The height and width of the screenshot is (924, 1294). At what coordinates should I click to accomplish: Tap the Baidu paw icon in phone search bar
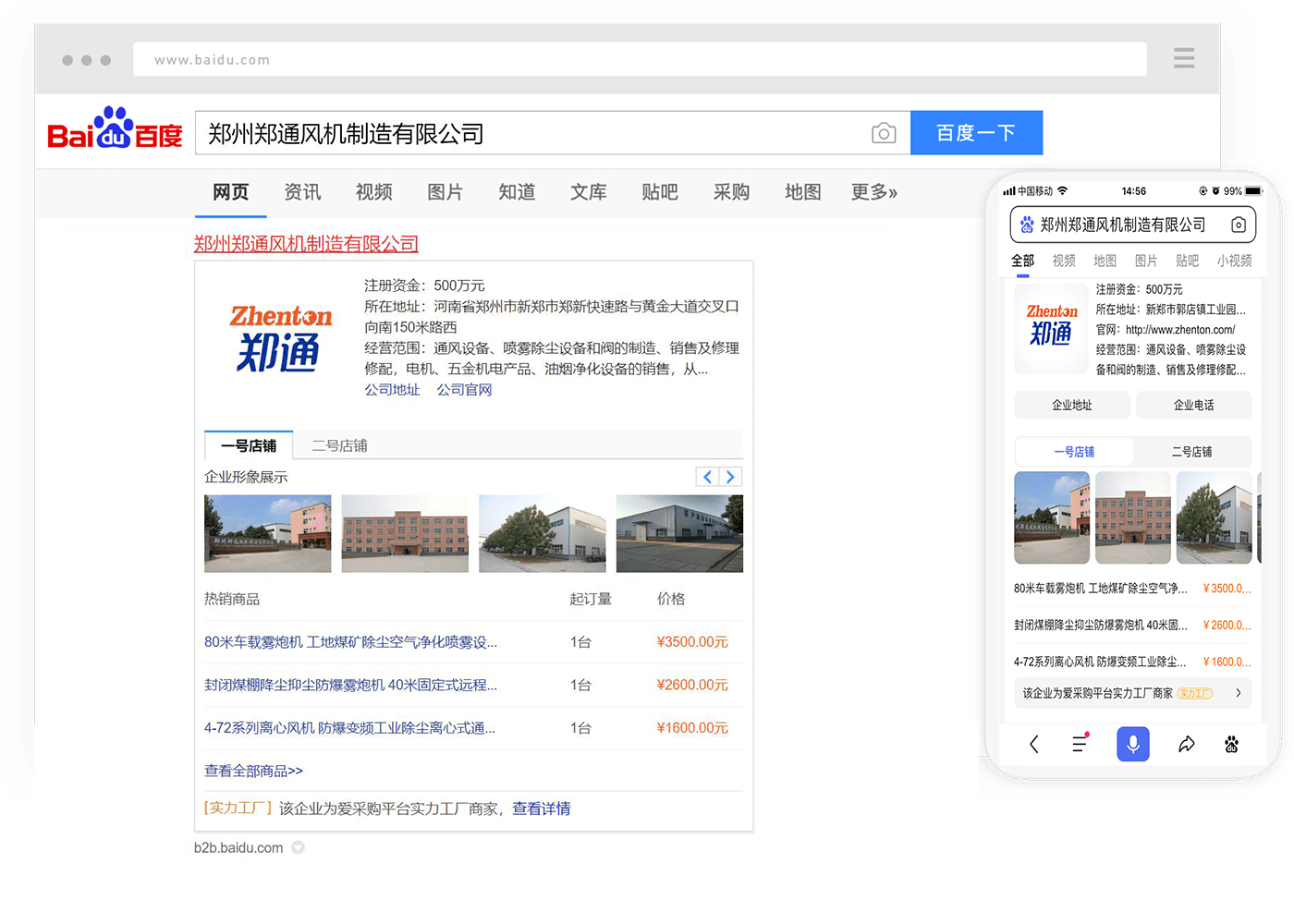click(1027, 225)
